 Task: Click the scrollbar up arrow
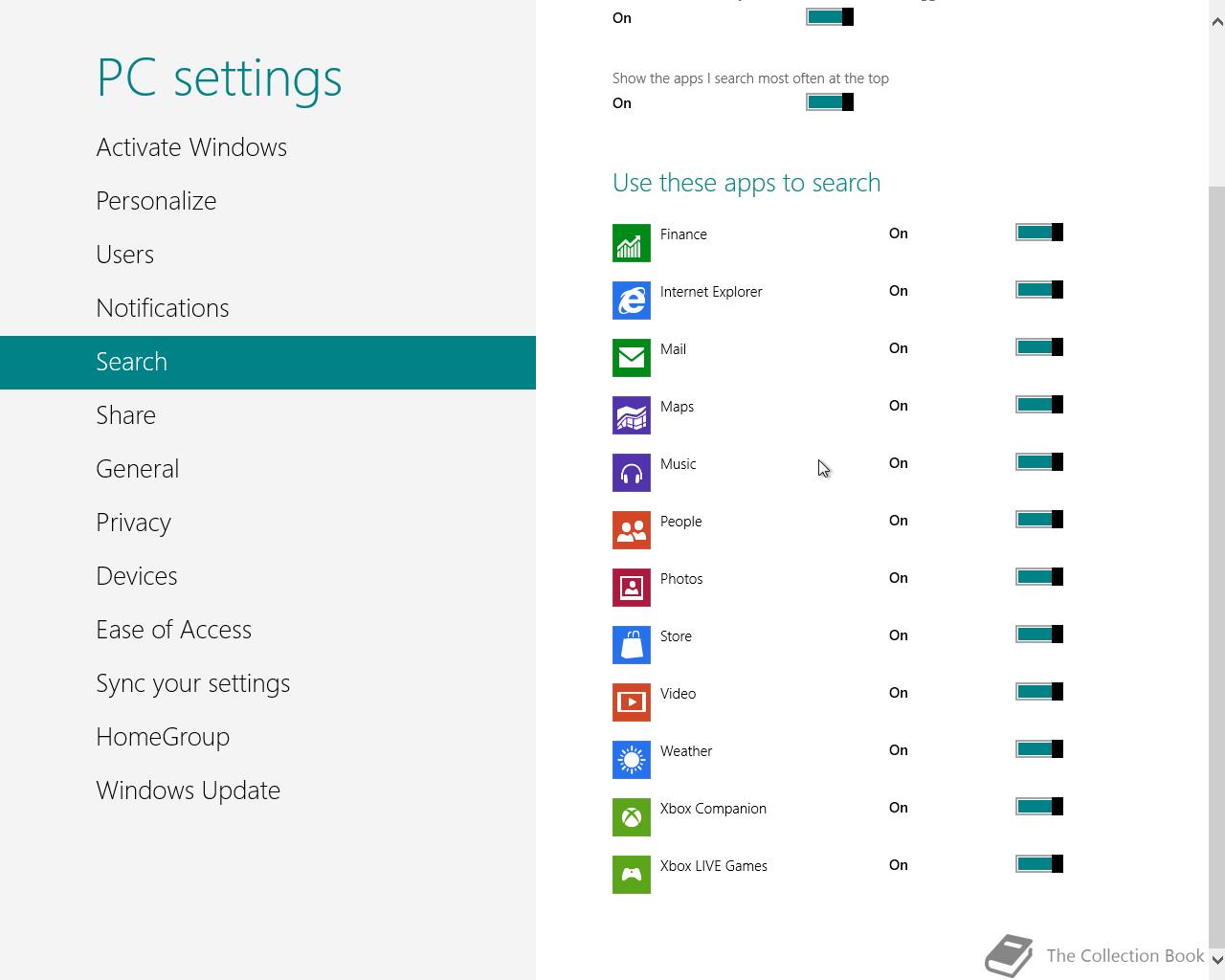1217,21
